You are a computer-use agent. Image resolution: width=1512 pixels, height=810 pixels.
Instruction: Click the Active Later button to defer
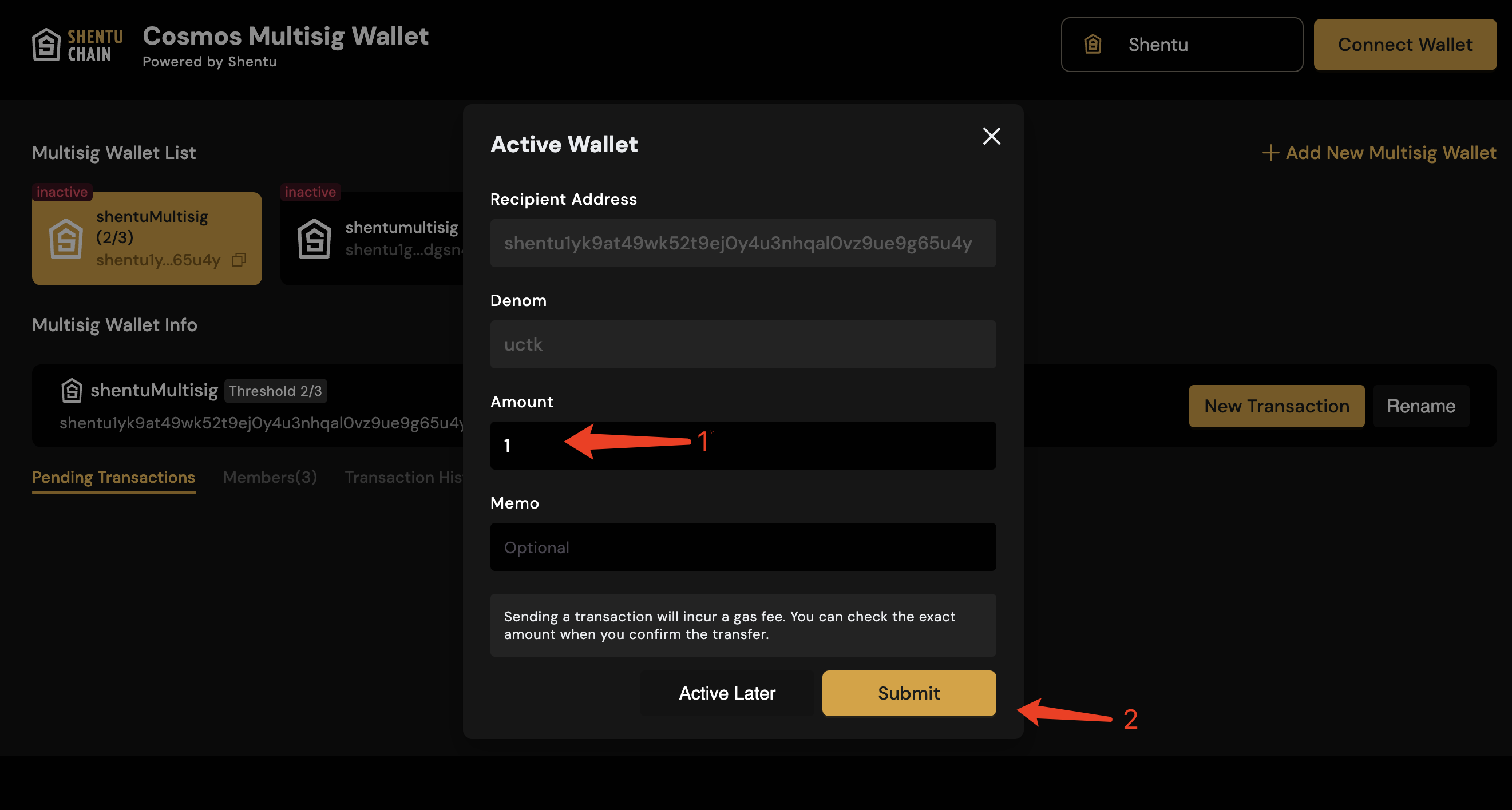point(727,693)
